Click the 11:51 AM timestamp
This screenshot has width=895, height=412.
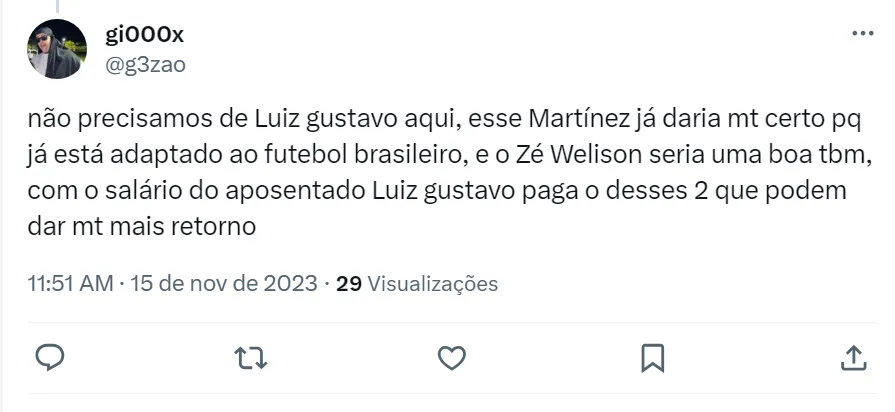click(70, 284)
